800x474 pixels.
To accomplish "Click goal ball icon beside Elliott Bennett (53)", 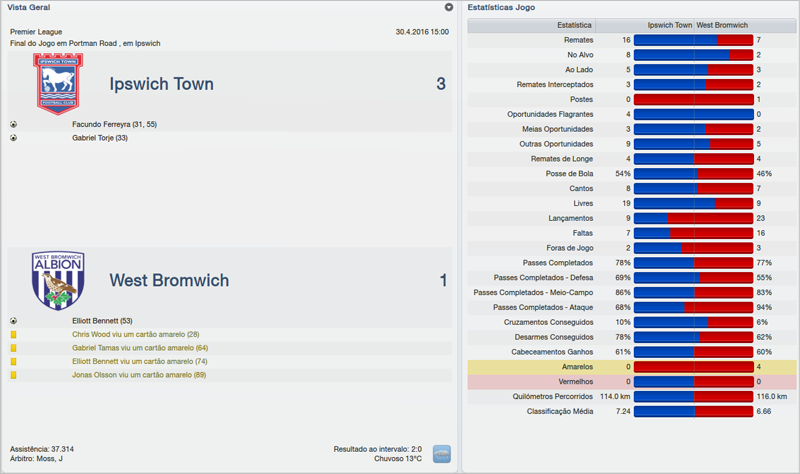I will pyautogui.click(x=14, y=321).
